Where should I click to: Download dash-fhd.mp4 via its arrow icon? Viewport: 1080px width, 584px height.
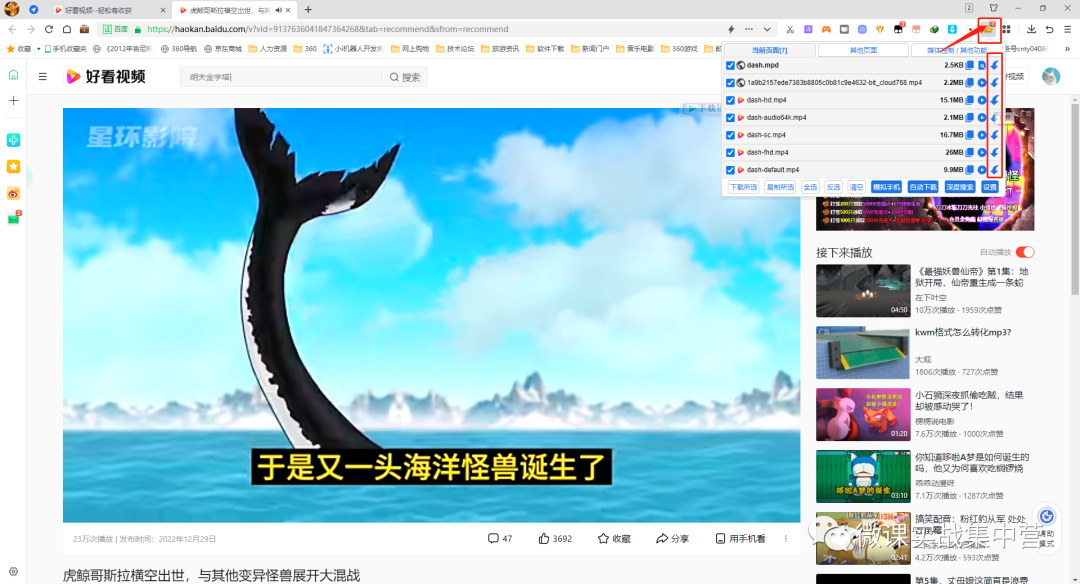(x=994, y=152)
